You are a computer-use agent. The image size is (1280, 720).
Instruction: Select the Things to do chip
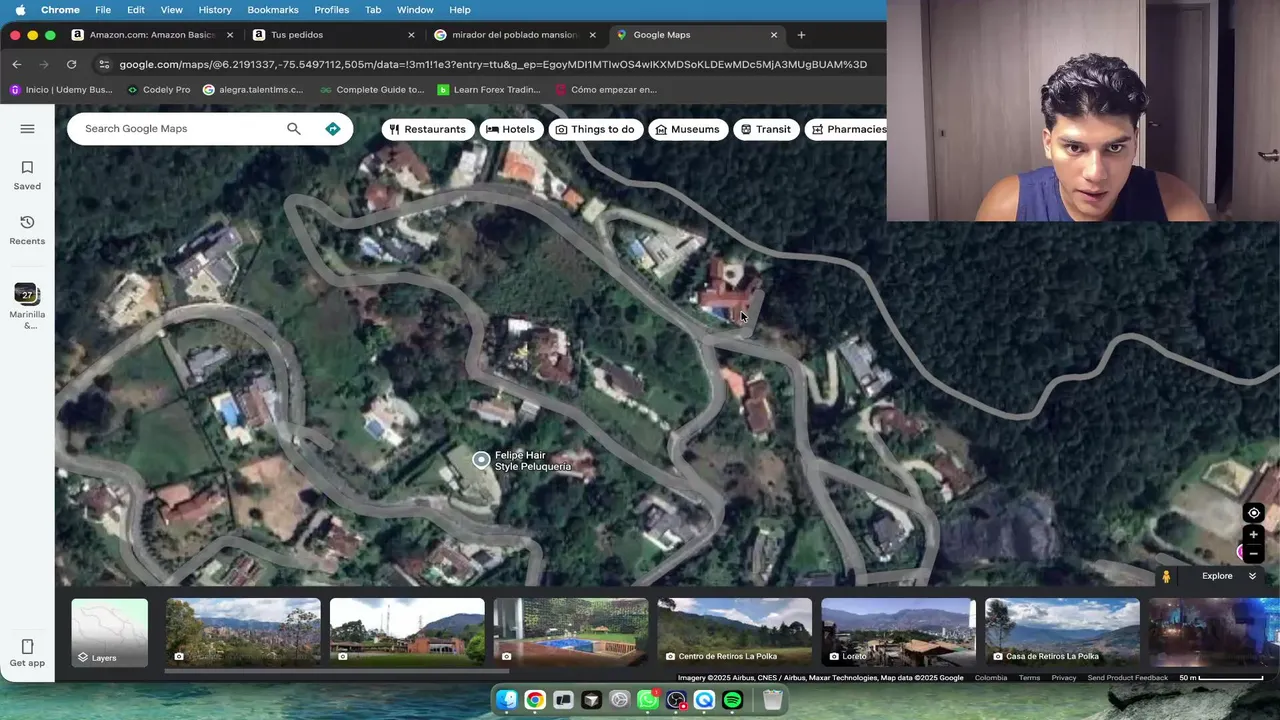(595, 129)
